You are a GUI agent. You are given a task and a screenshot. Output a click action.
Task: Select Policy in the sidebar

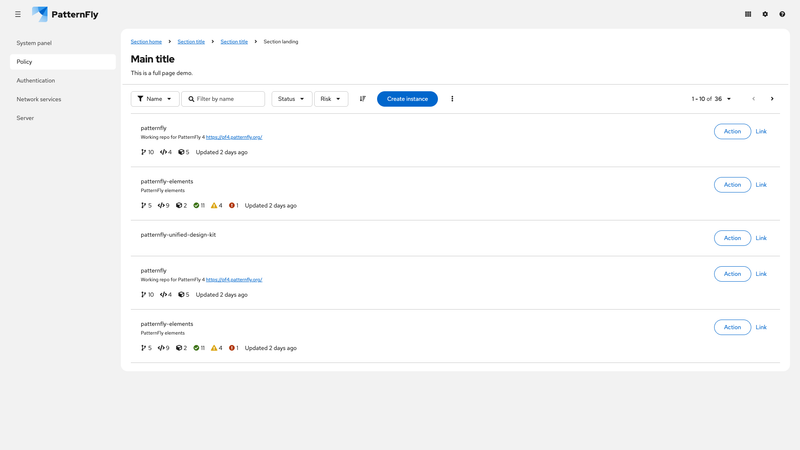pos(62,62)
